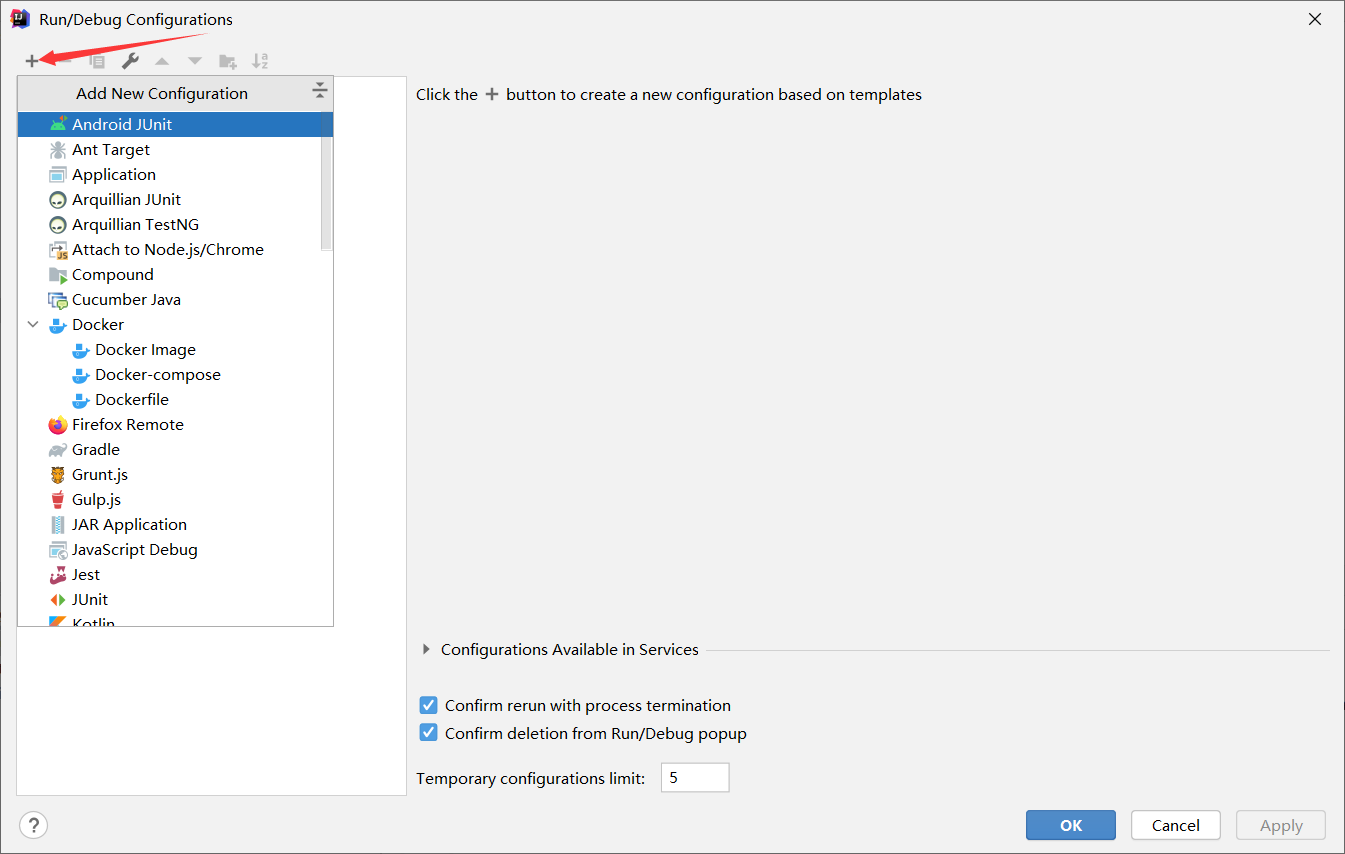
Task: Choose Docker-compose under Docker
Action: (175, 374)
